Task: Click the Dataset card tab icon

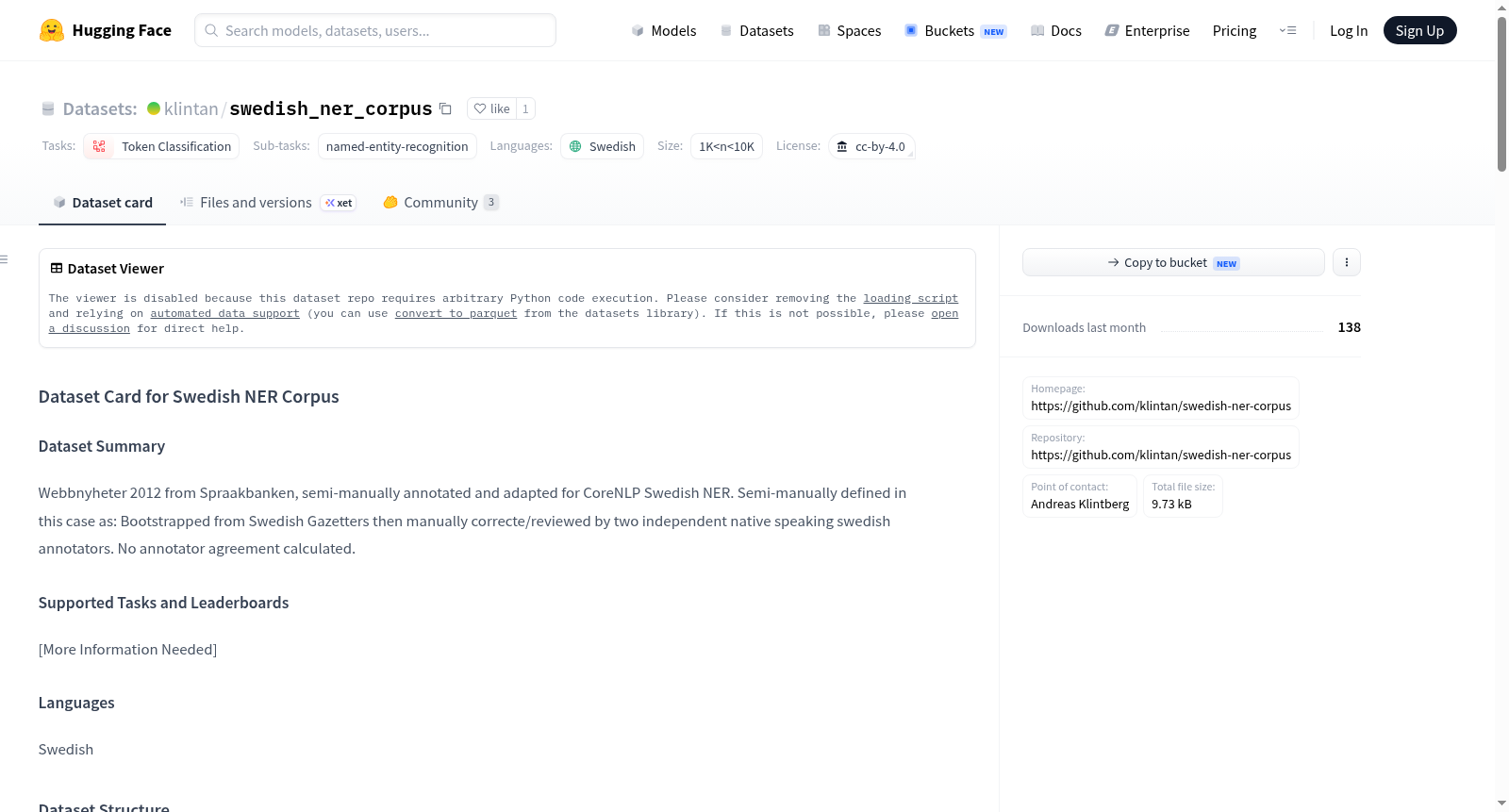Action: pos(59,203)
